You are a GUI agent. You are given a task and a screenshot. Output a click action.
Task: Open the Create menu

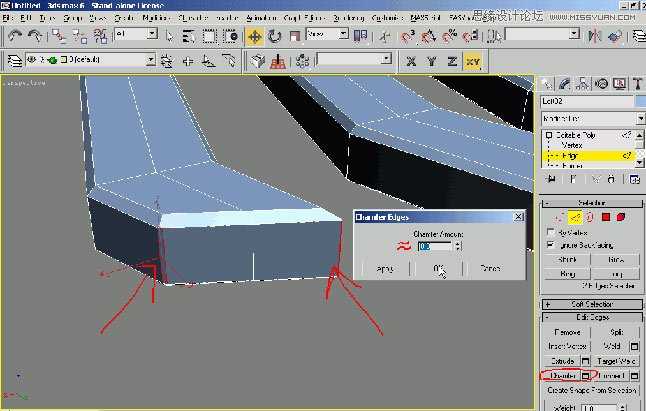[124, 18]
